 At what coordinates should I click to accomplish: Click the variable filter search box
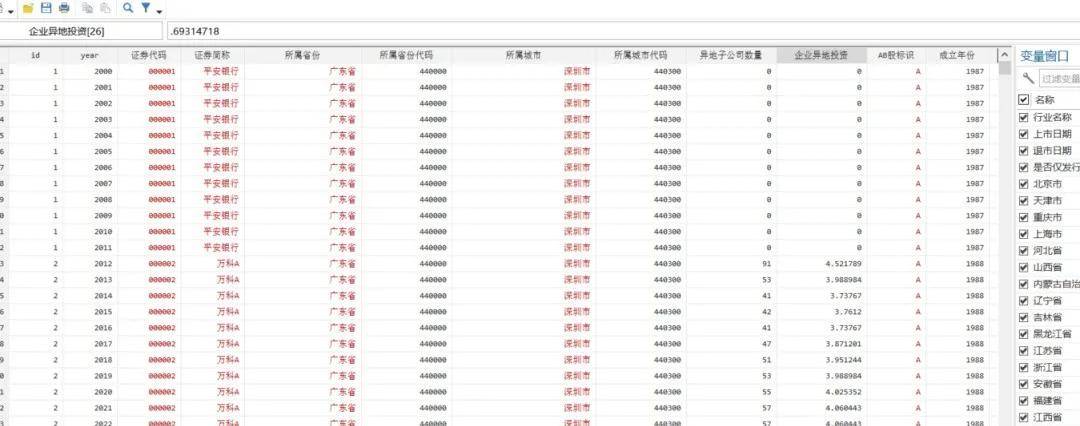click(x=1059, y=79)
